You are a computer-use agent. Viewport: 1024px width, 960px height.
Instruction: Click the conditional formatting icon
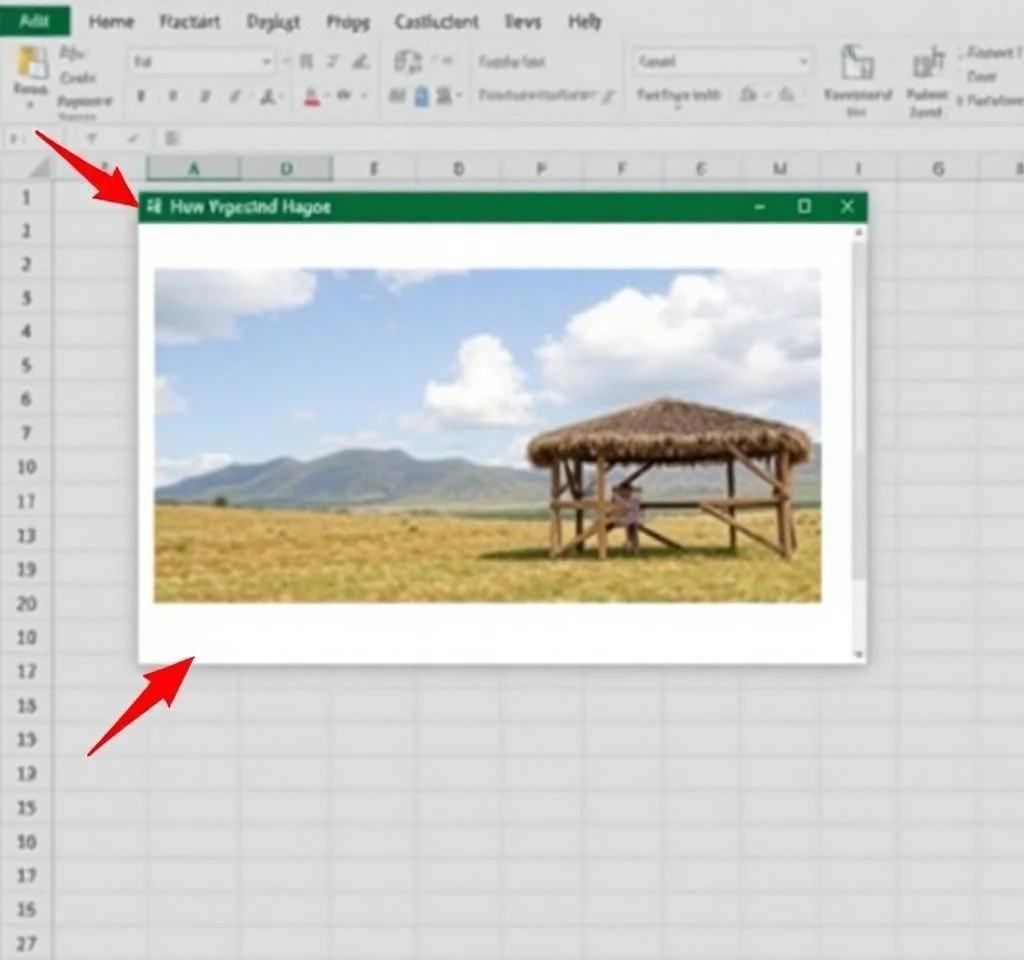(856, 64)
